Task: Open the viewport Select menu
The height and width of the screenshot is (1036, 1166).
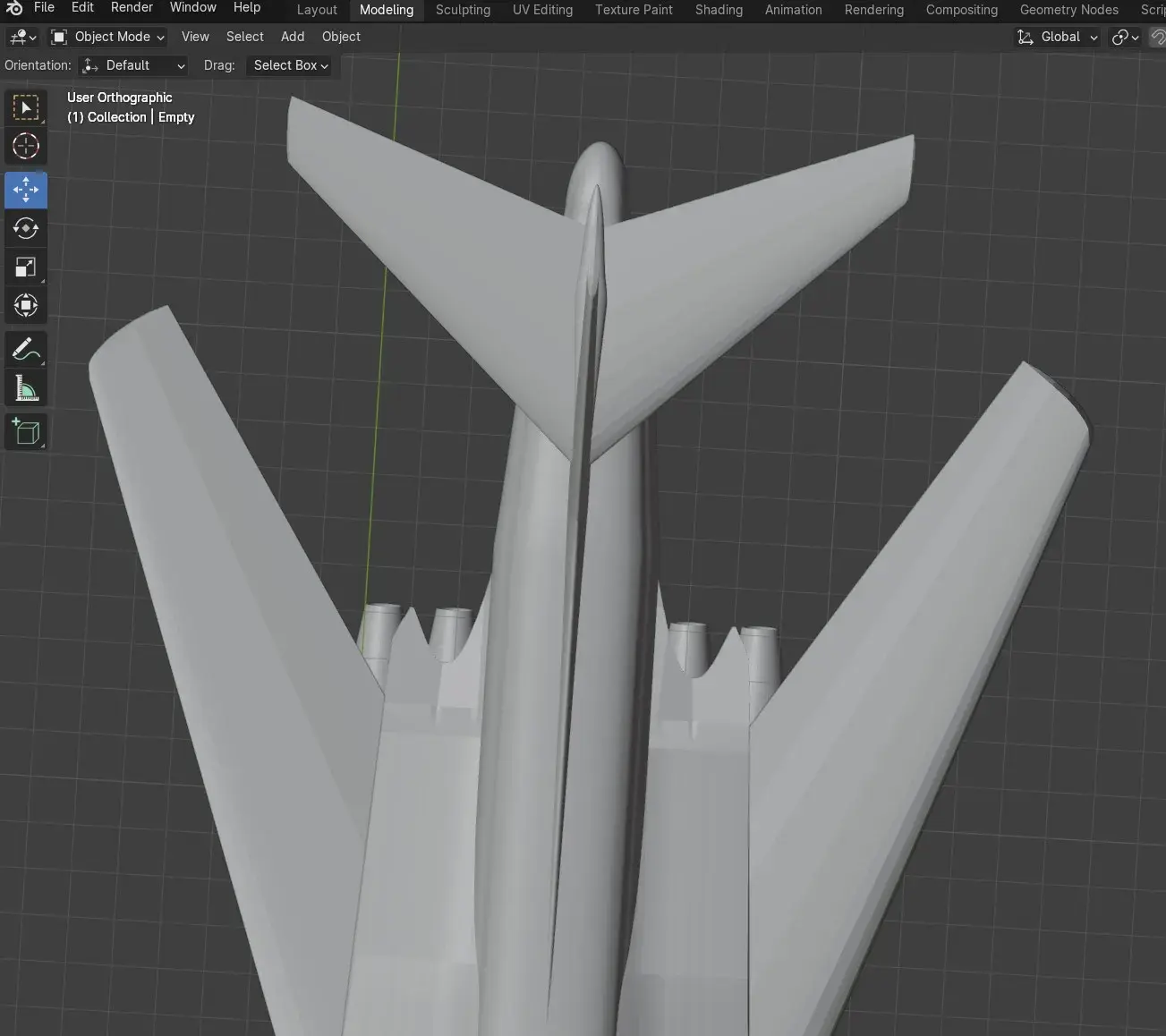Action: pyautogui.click(x=245, y=37)
